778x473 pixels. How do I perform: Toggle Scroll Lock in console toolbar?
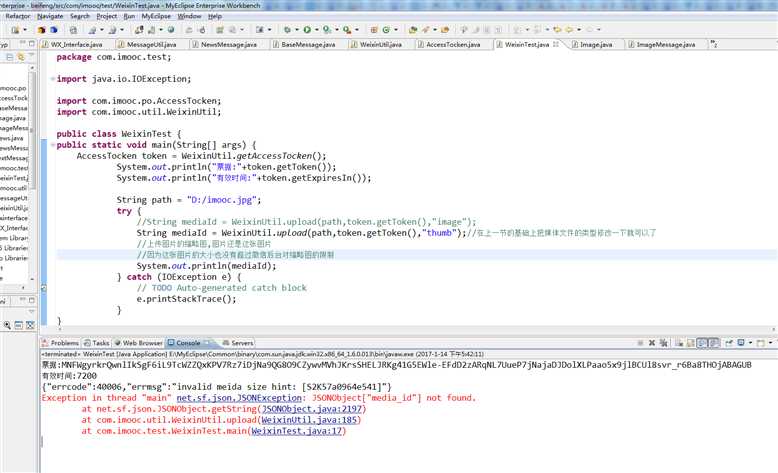point(690,343)
